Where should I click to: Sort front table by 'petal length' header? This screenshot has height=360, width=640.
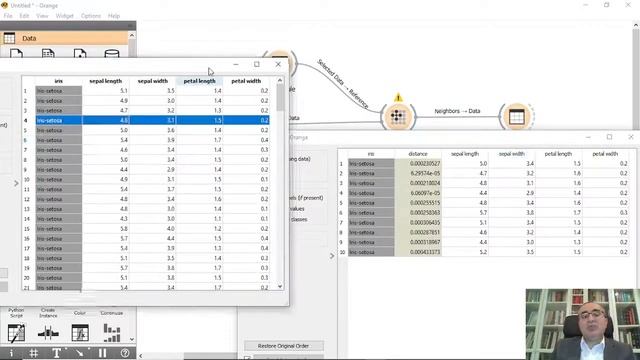tap(199, 81)
